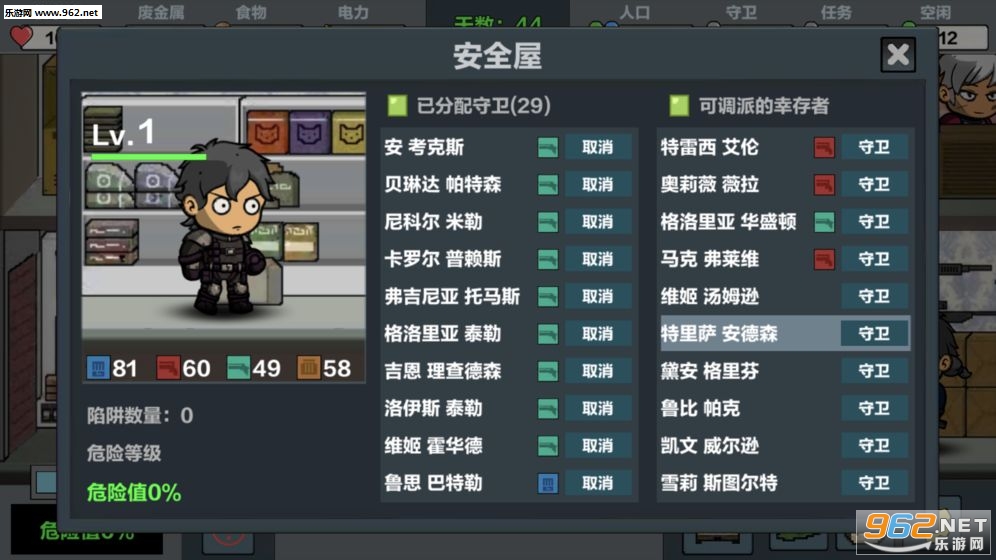Click the blue weapon icon next to 鲁思 巴特勒
The height and width of the screenshot is (560, 996).
point(548,483)
